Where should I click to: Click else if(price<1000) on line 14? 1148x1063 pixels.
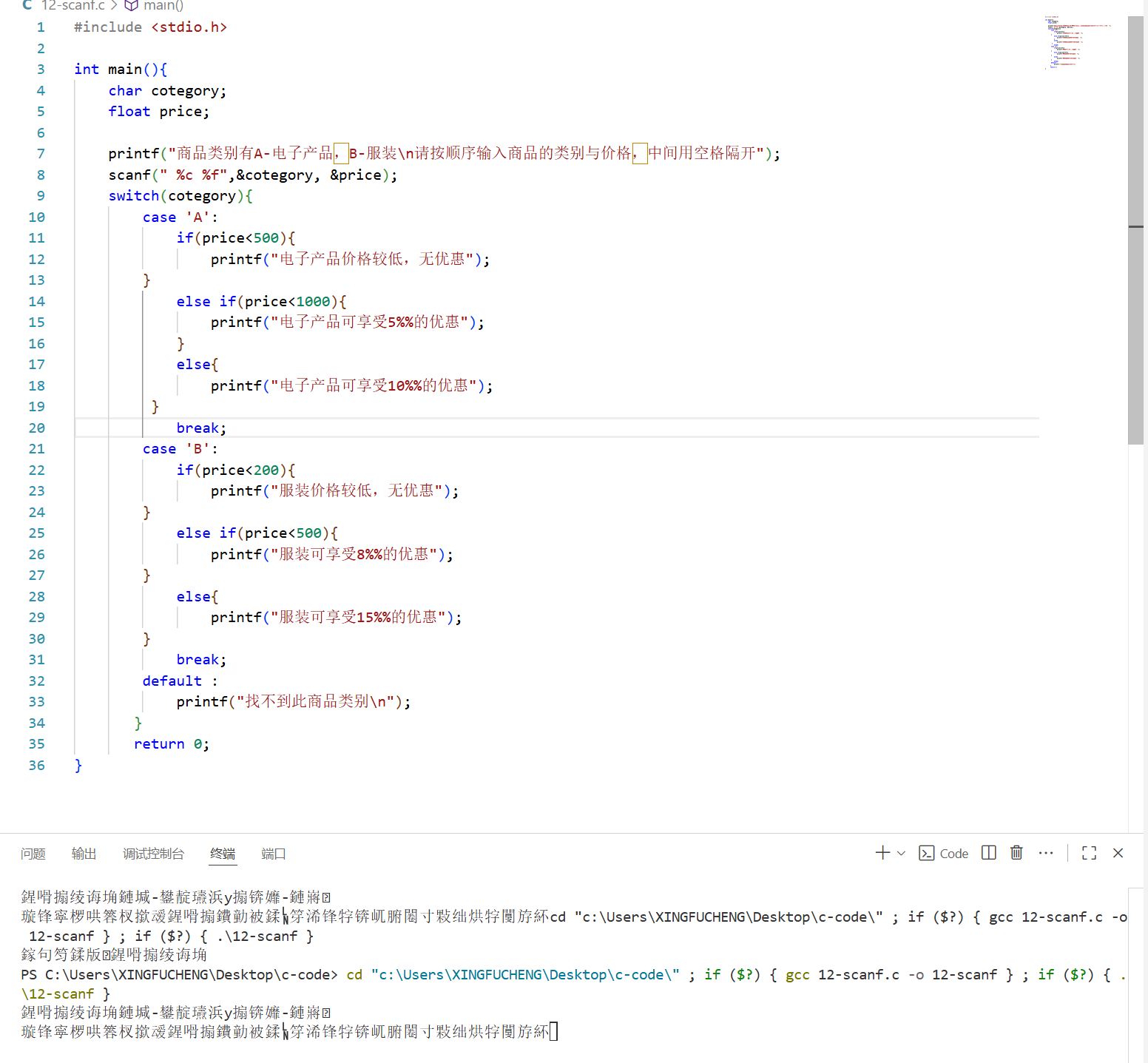pos(262,301)
